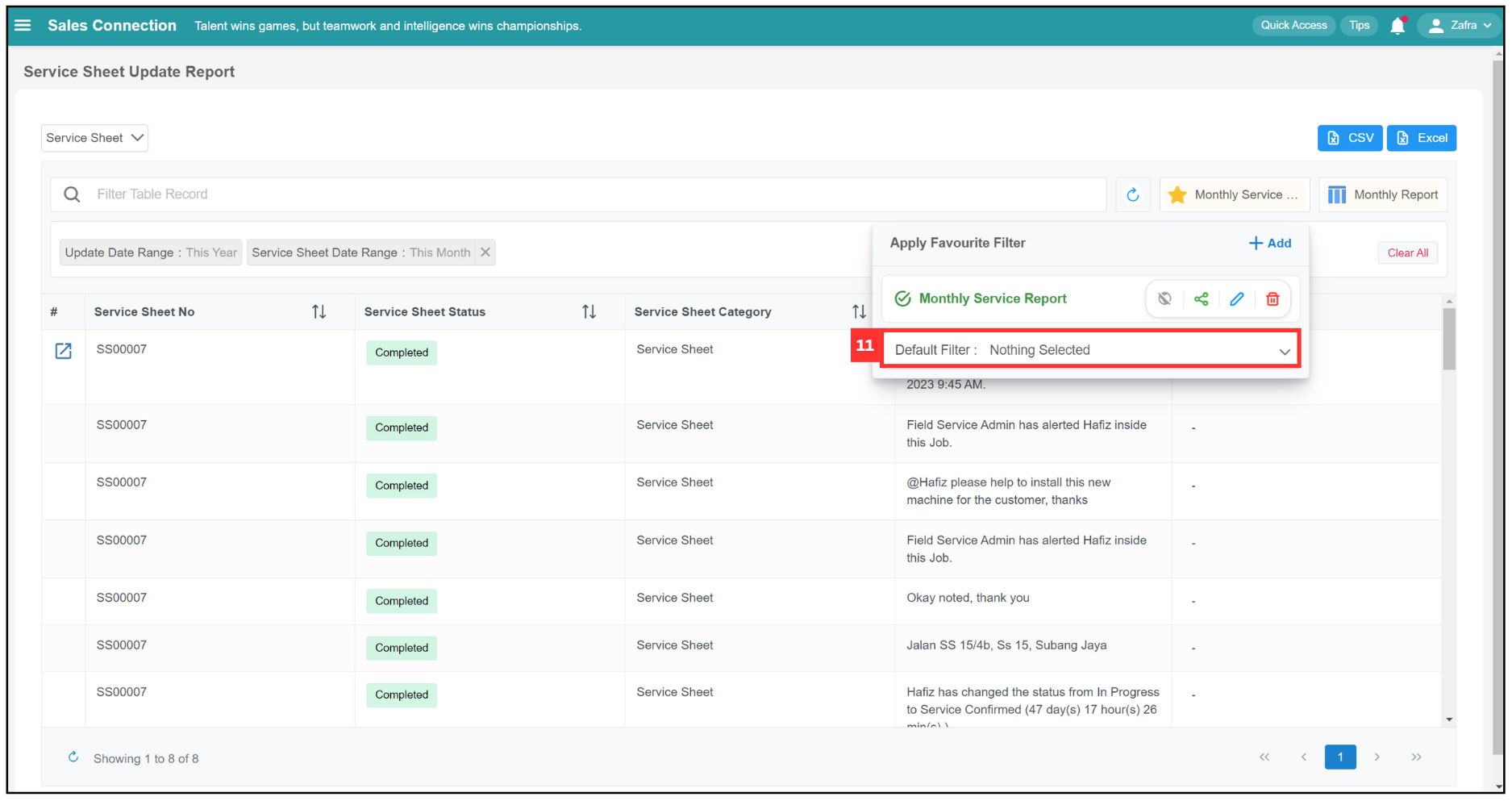This screenshot has height=801, width=1512.
Task: Click the '@Hafiz please help to install' remark
Action: click(x=1008, y=491)
